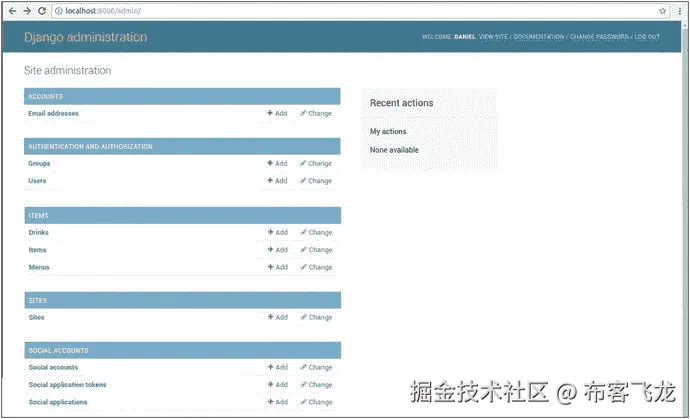
Task: Open the Email addresses model link
Action: tap(53, 114)
